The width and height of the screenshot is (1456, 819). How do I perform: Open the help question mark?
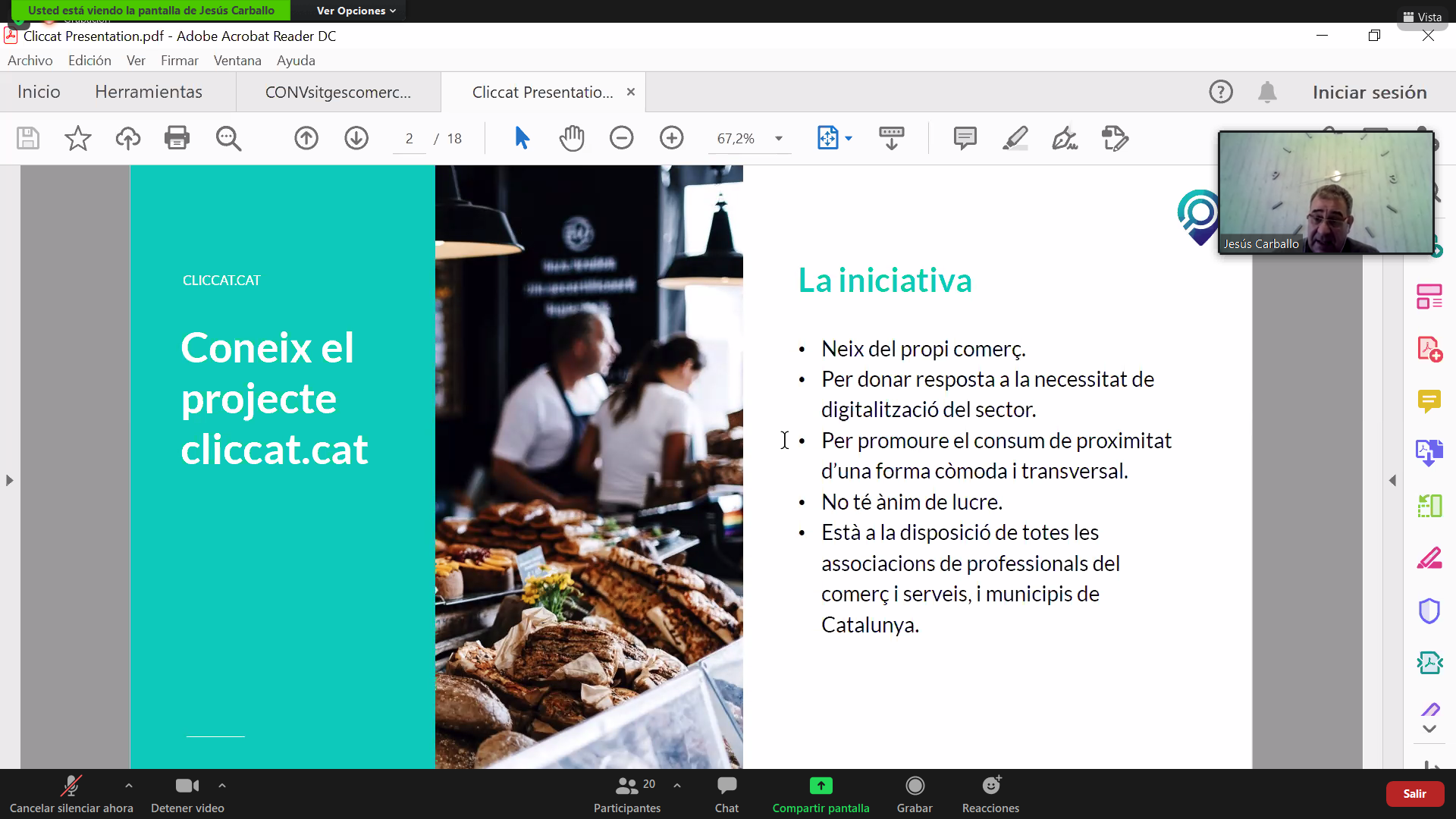[x=1221, y=92]
